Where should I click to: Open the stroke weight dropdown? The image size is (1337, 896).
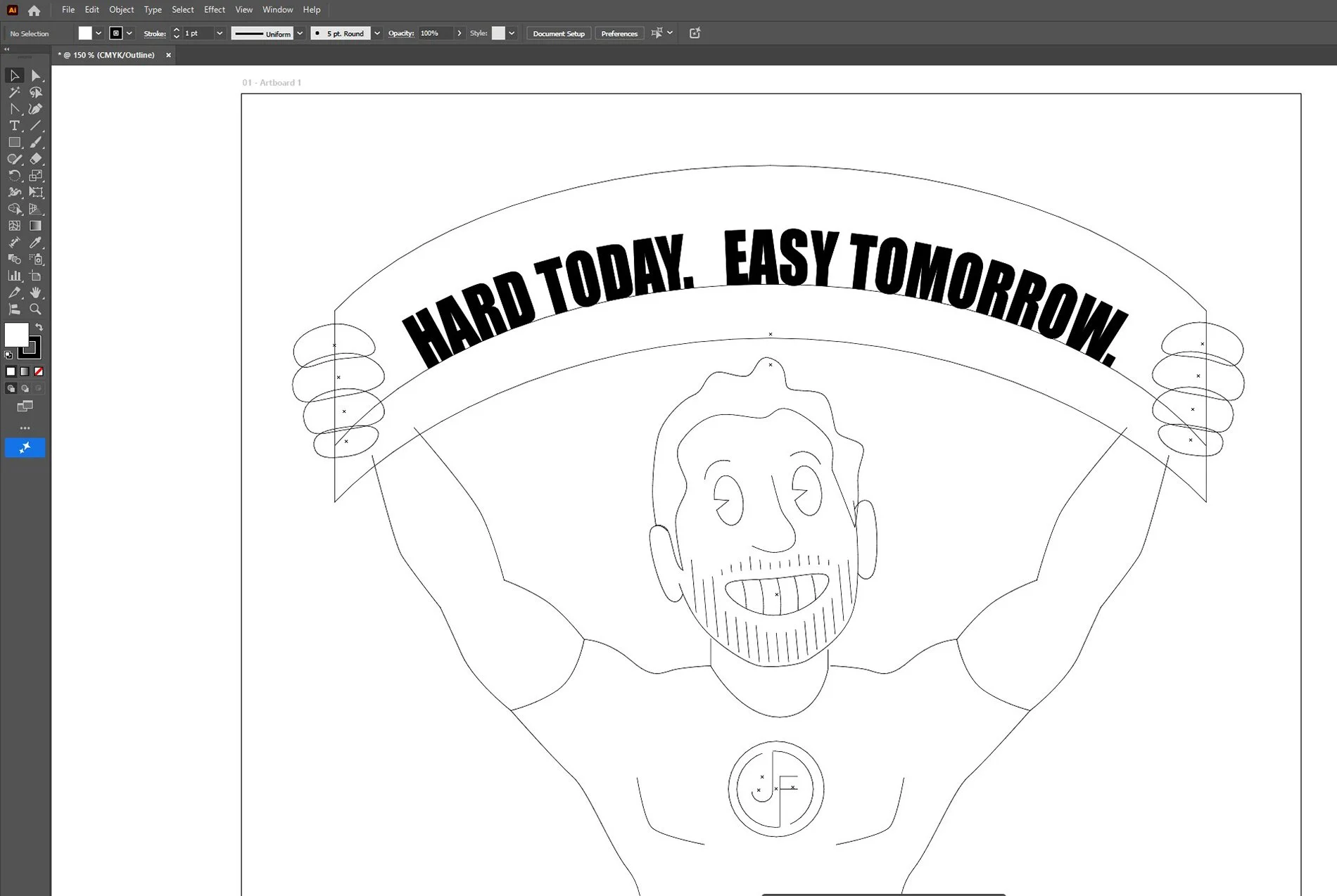[220, 33]
